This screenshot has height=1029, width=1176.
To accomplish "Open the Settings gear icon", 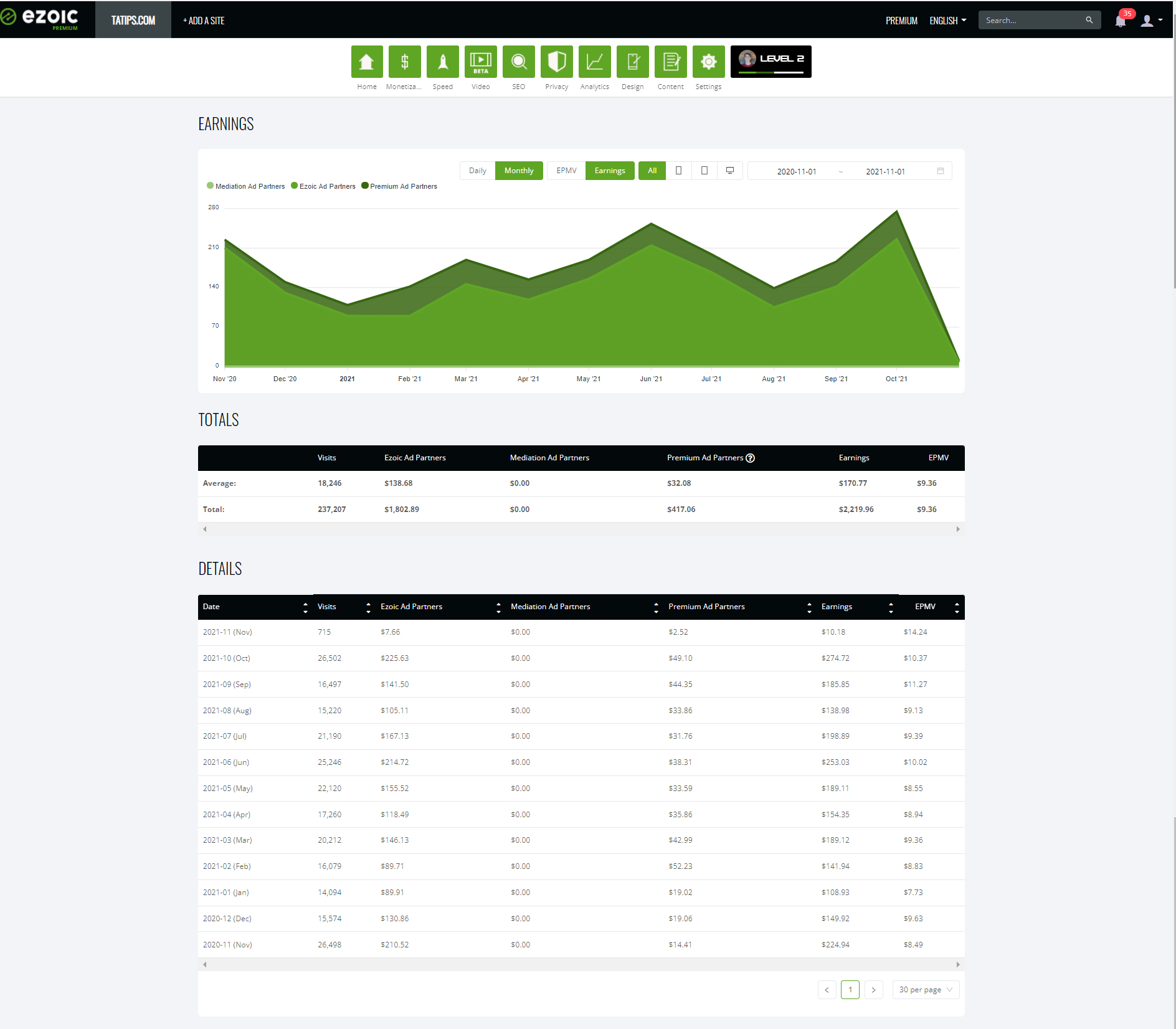I will 709,62.
